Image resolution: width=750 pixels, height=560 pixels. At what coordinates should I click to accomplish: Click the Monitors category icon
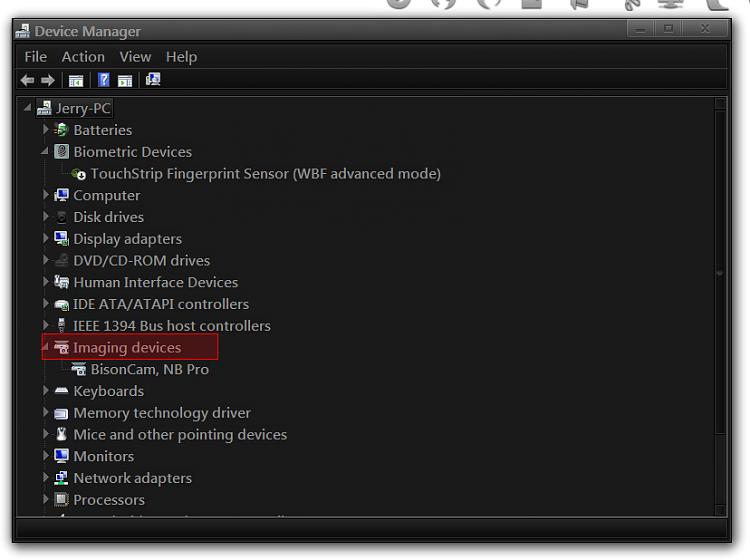click(61, 456)
